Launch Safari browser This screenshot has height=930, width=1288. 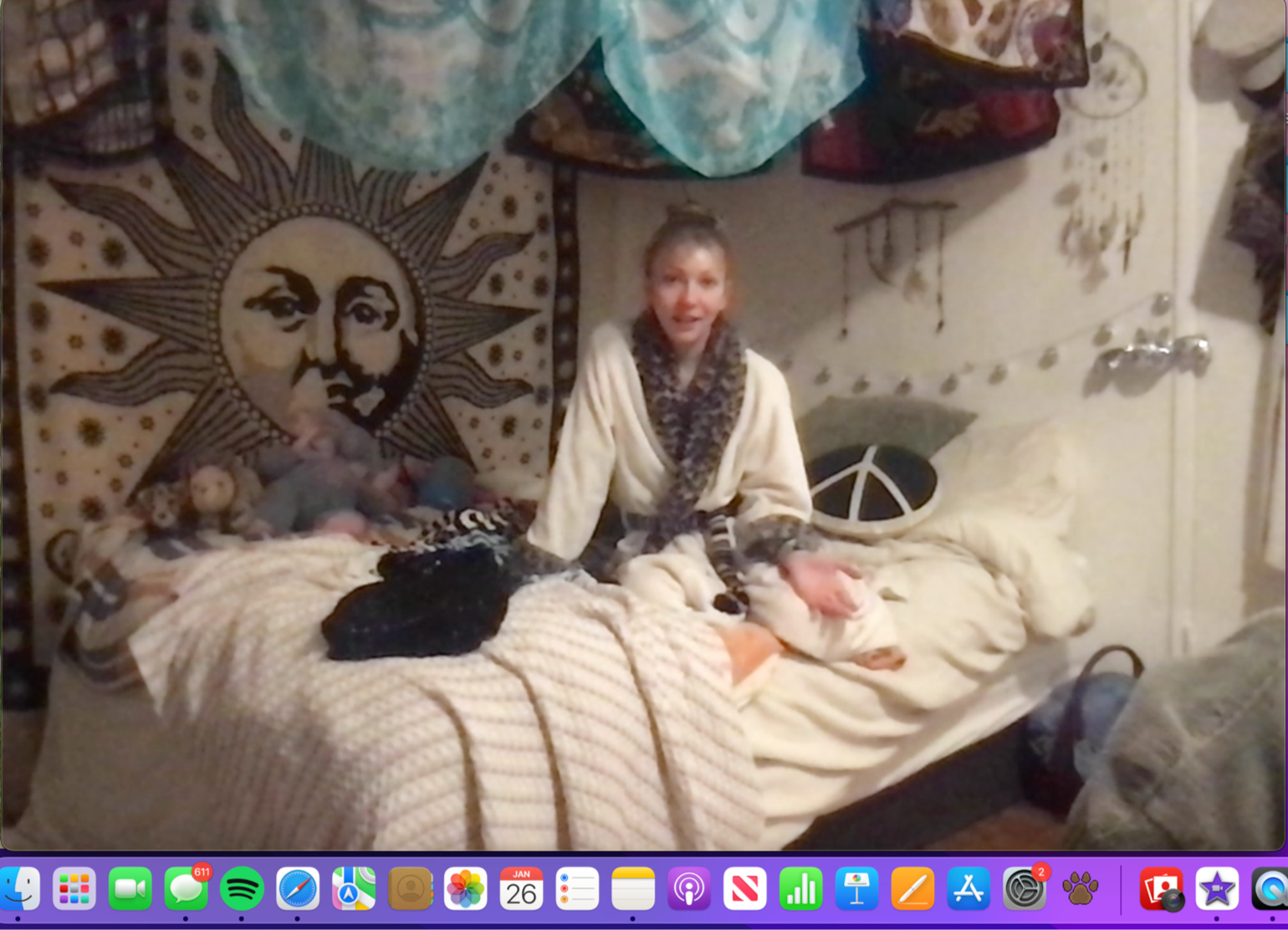coord(298,888)
